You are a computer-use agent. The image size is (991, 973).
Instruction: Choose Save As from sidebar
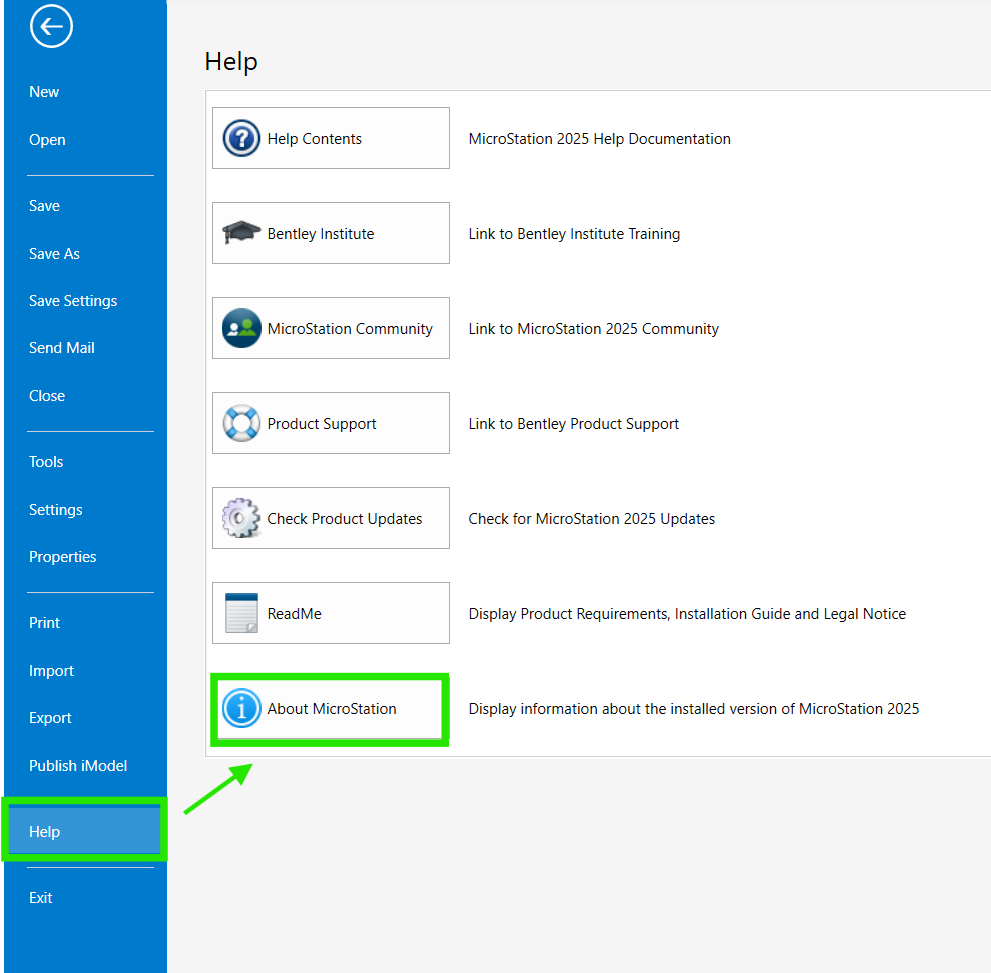click(x=54, y=254)
